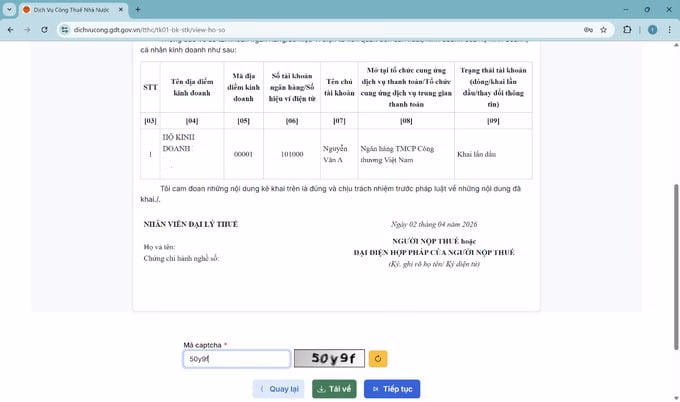Viewport: 680px width, 402px height.
Task: Go back to previous browser page
Action: 10,30
